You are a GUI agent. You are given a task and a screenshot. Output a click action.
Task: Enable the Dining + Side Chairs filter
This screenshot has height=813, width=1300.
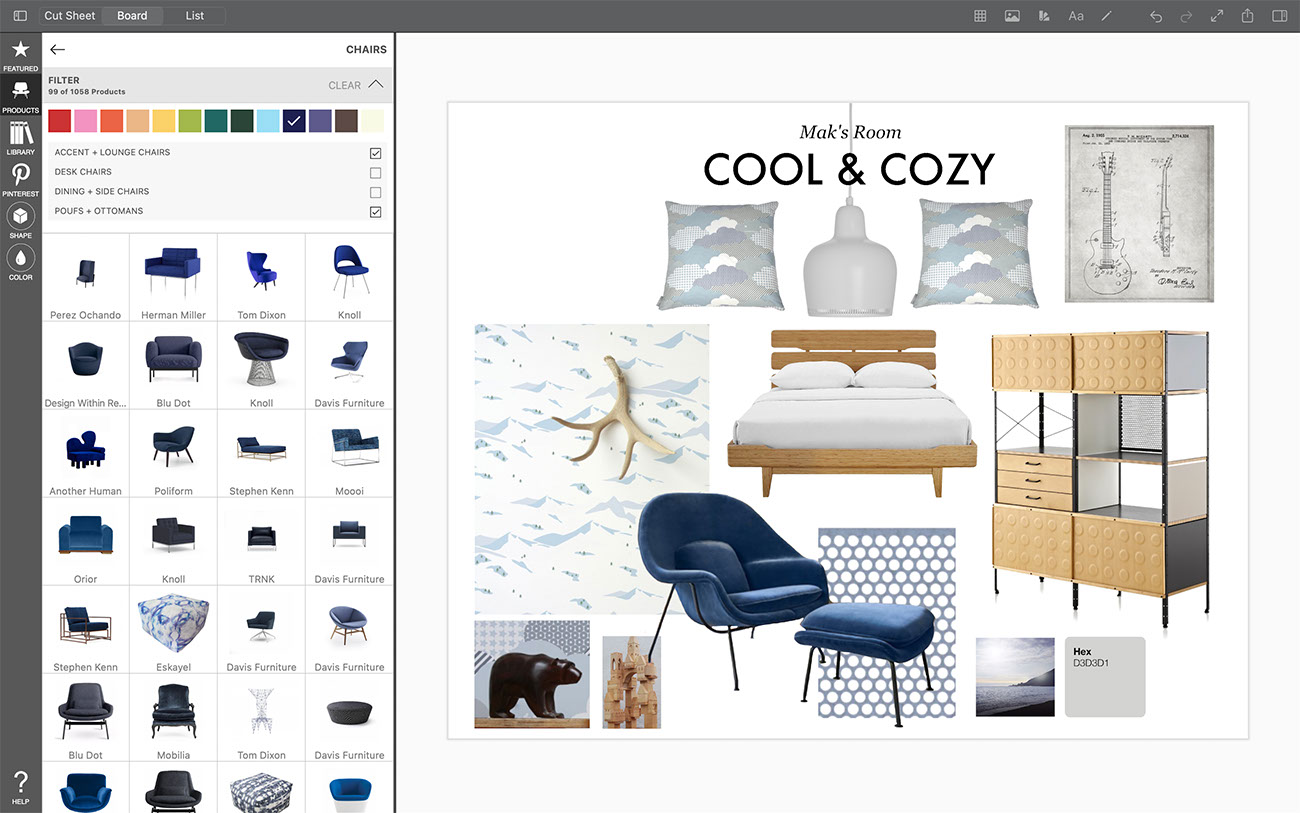(x=375, y=192)
